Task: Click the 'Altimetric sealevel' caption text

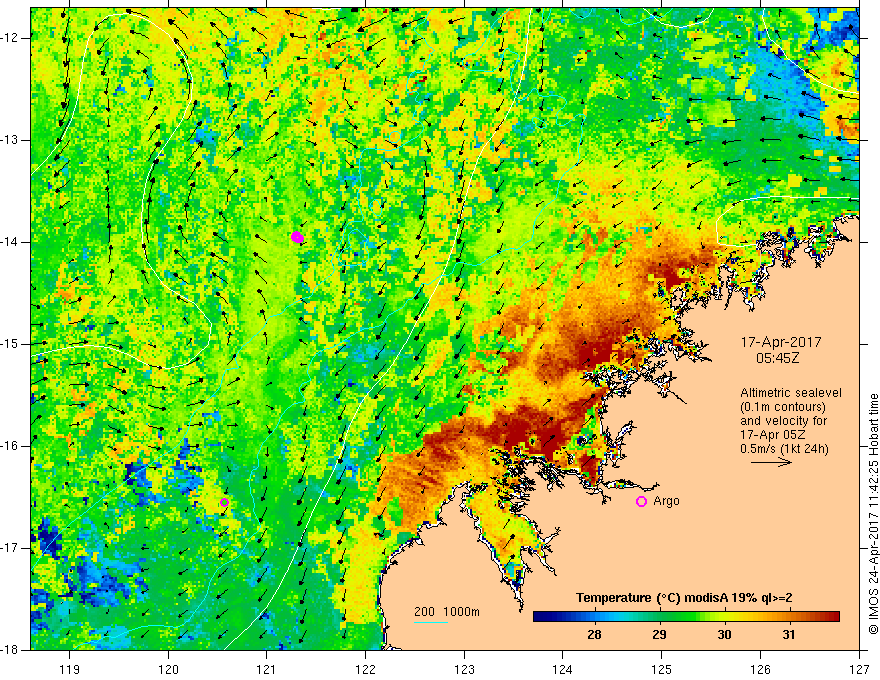Action: point(791,393)
